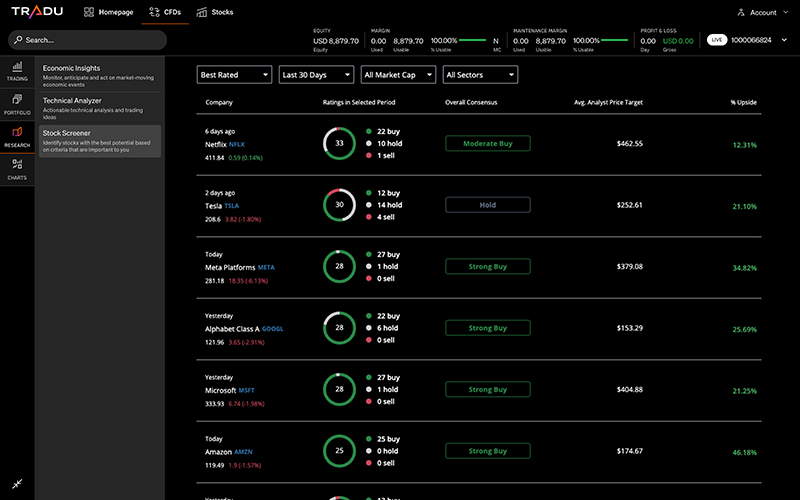
Task: Click Tesla ratings ring showing 30
Action: point(339,205)
